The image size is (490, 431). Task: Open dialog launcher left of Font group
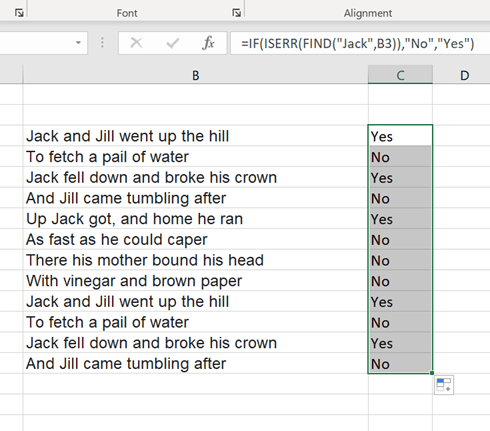tap(19, 13)
